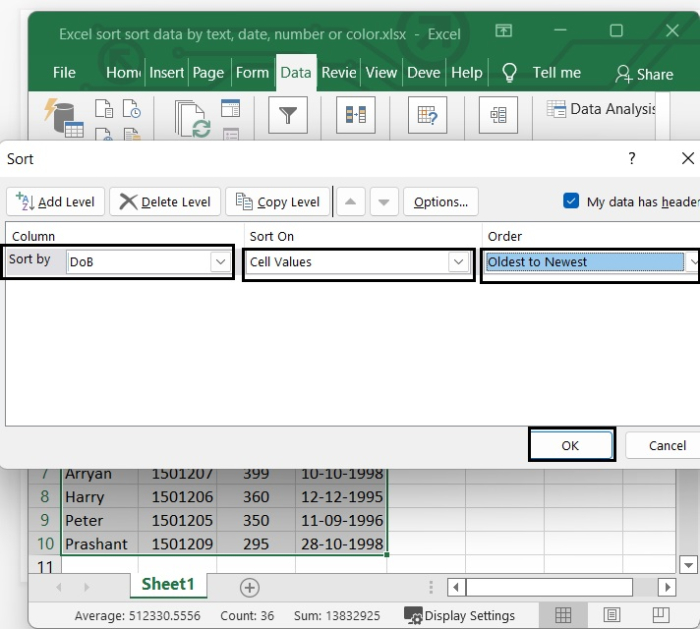Open the File menu tab
Image resolution: width=700 pixels, height=629 pixels.
(64, 72)
